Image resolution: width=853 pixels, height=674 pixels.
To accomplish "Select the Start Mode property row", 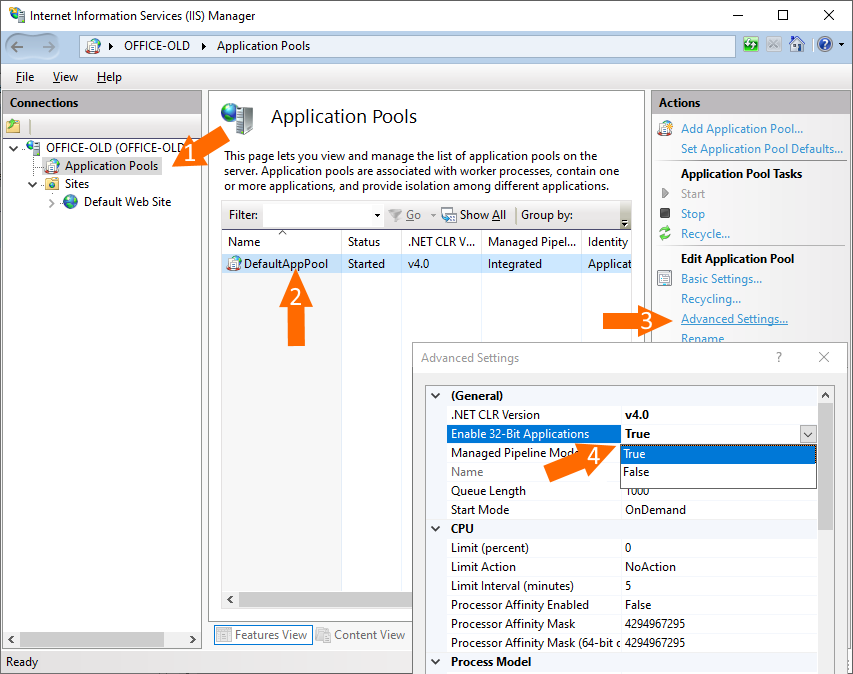I will (x=632, y=510).
